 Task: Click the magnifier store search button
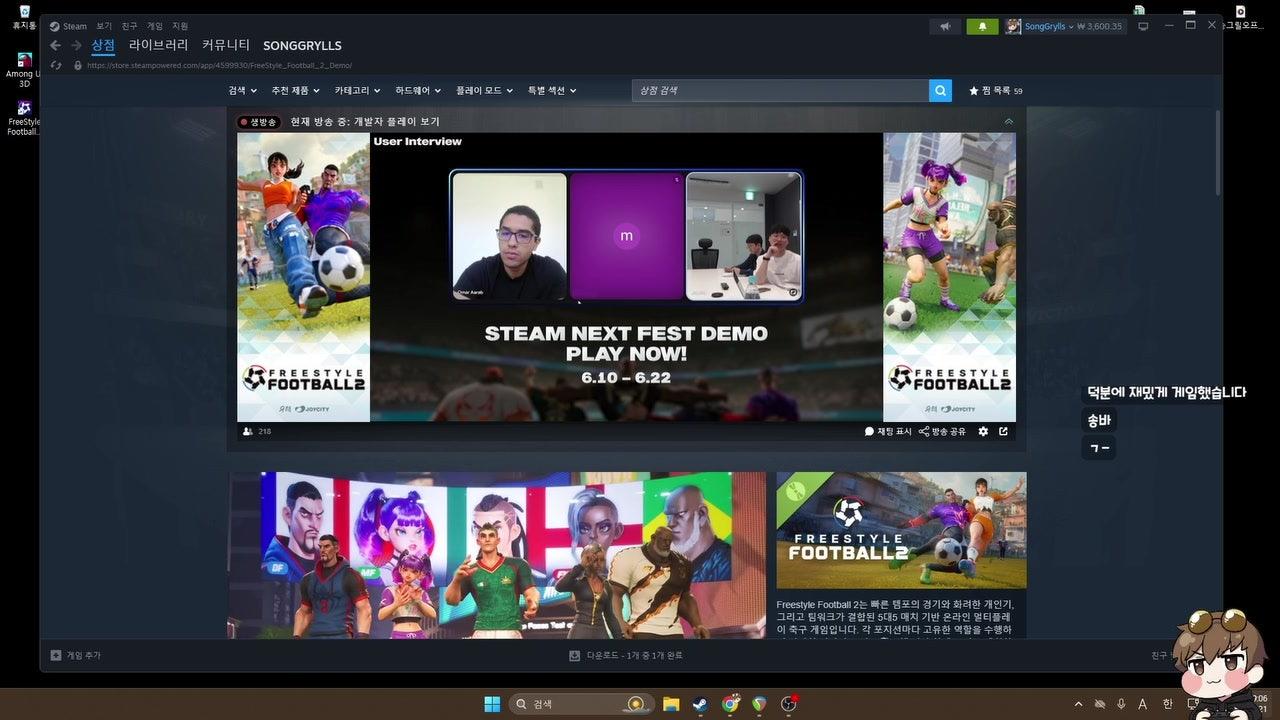(x=940, y=91)
